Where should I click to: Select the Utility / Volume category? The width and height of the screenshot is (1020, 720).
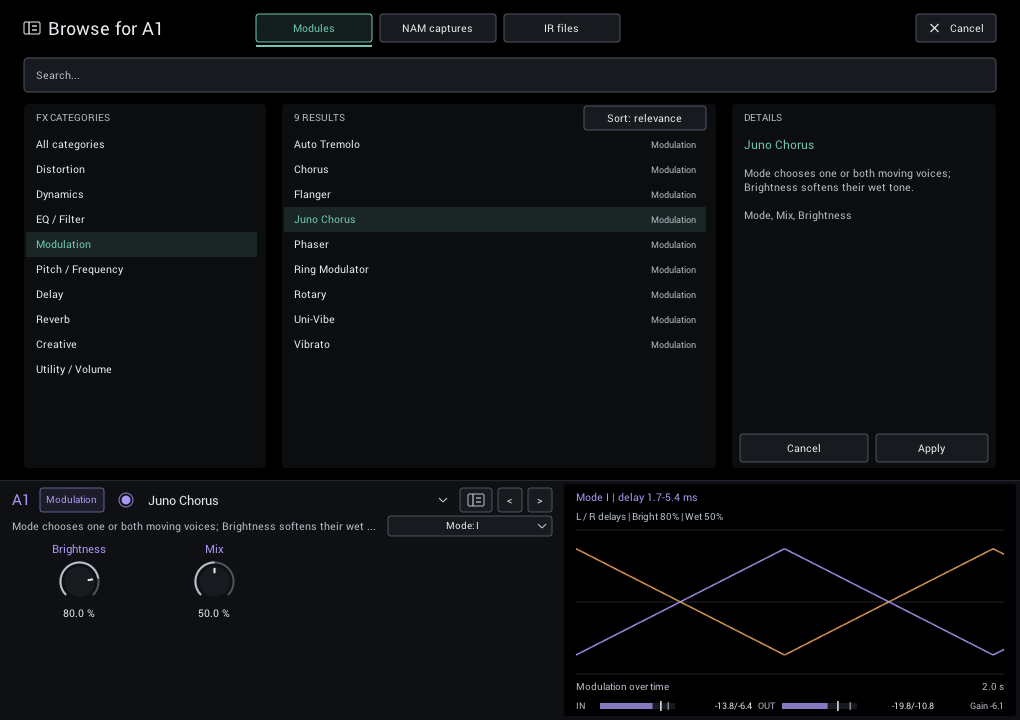141,369
